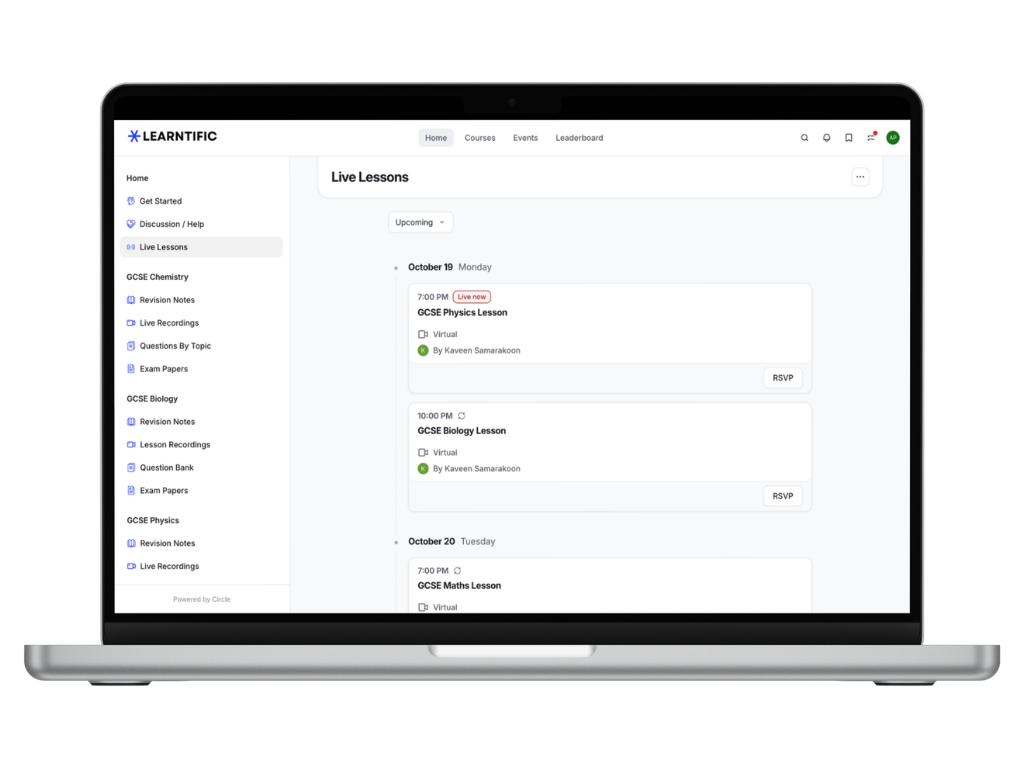Open Live Recordings under GCSE Physics

(x=169, y=566)
